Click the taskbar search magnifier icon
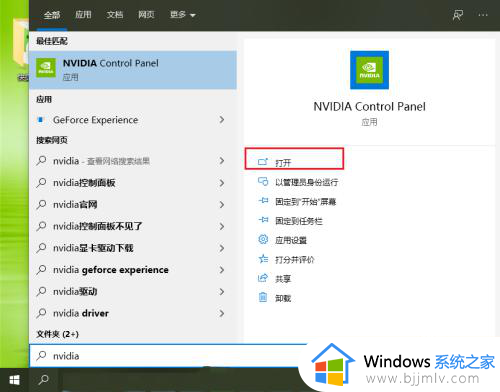The image size is (500, 392). (44, 380)
